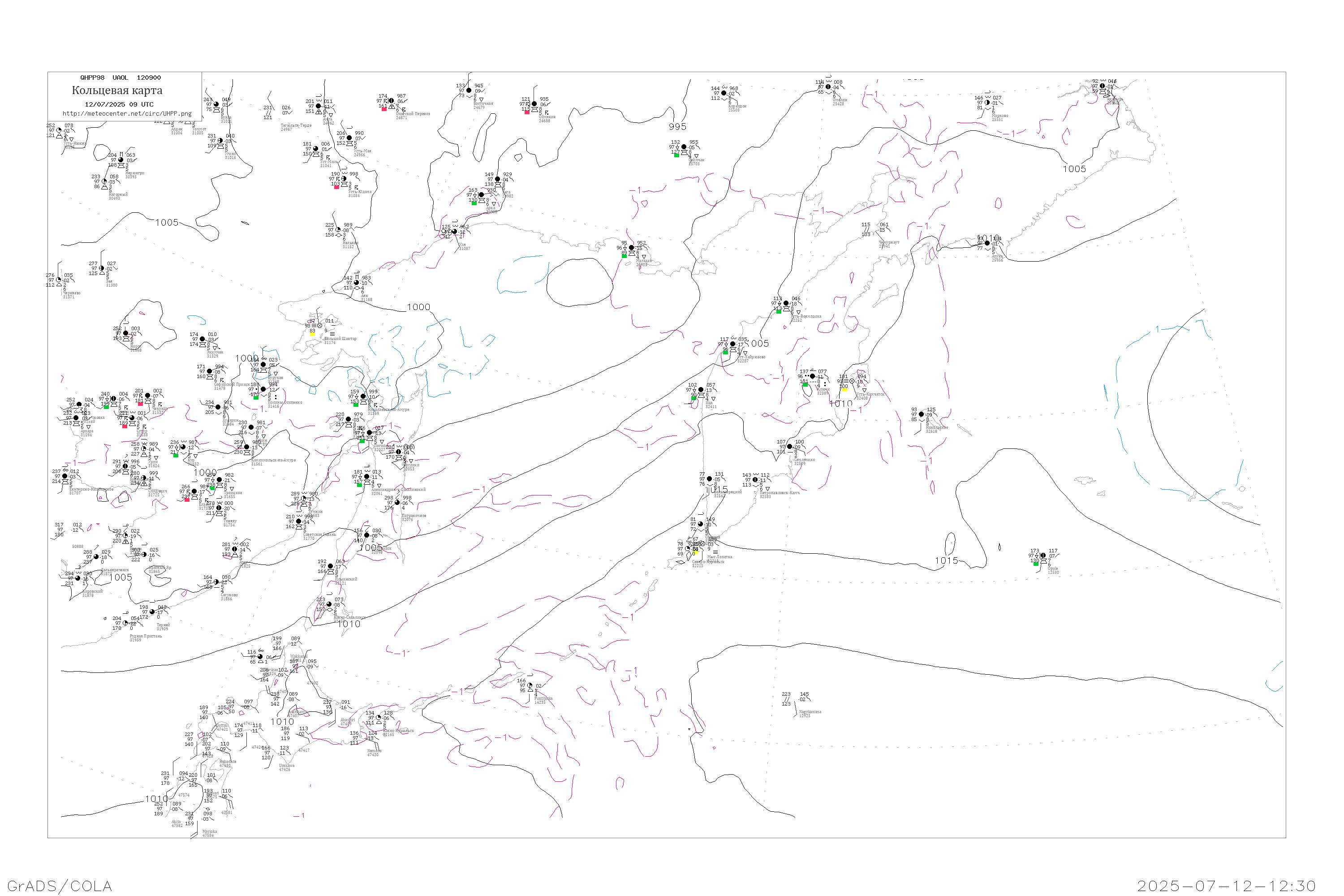This screenshot has height=896, width=1344.
Task: Click the meteocenter.net UHPP.png URL
Action: [127, 114]
